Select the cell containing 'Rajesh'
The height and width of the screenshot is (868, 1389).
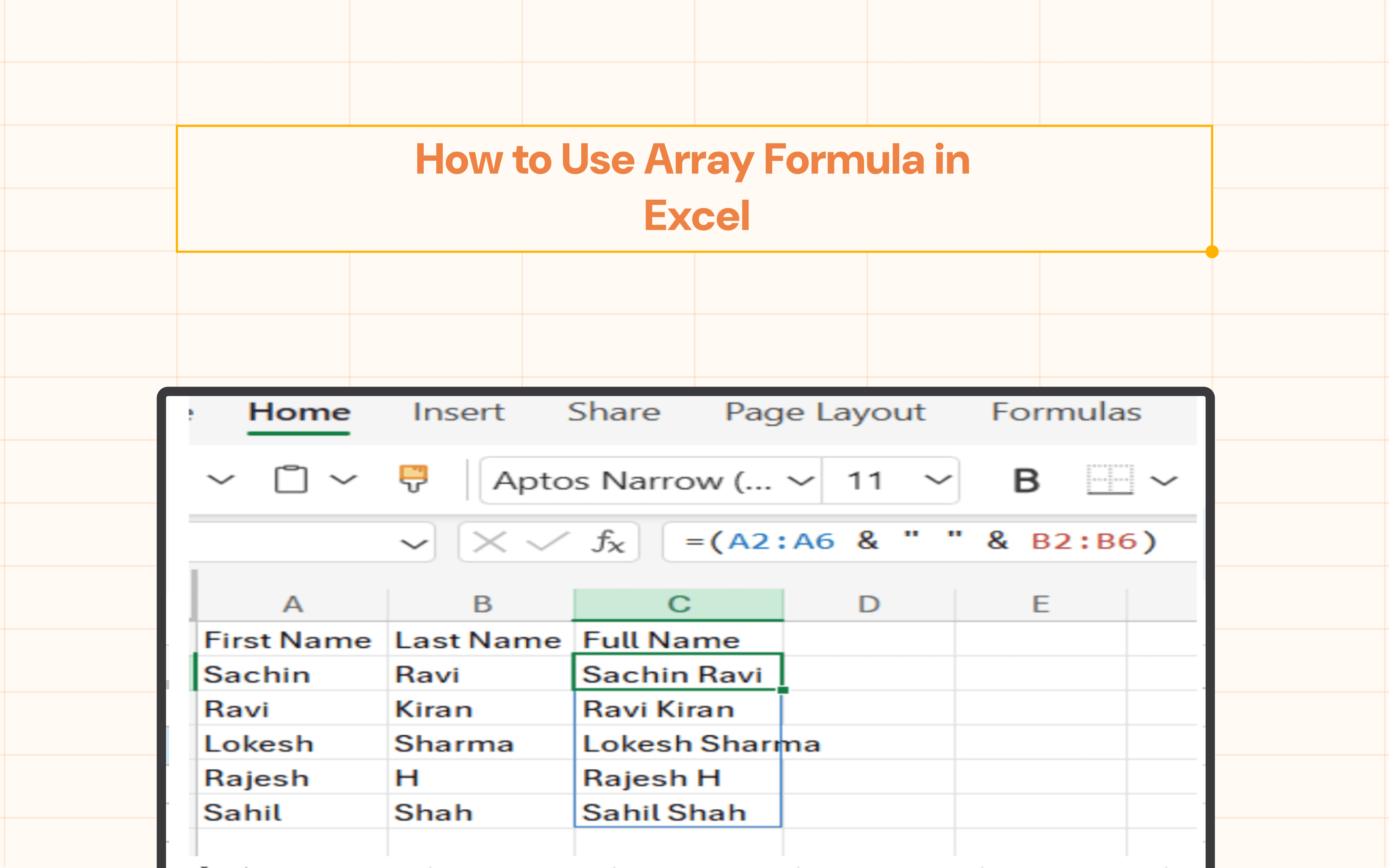click(293, 777)
